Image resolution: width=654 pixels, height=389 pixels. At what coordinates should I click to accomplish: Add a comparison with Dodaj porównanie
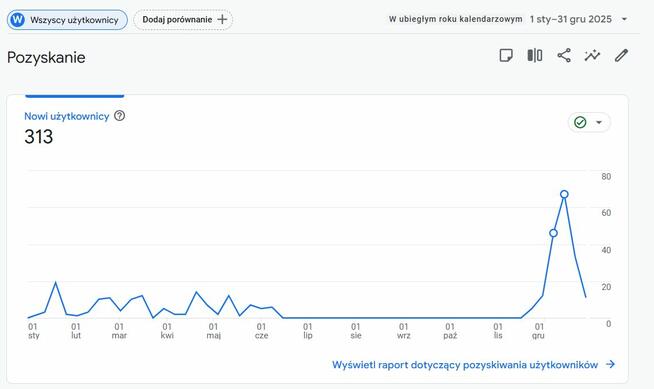(x=183, y=20)
